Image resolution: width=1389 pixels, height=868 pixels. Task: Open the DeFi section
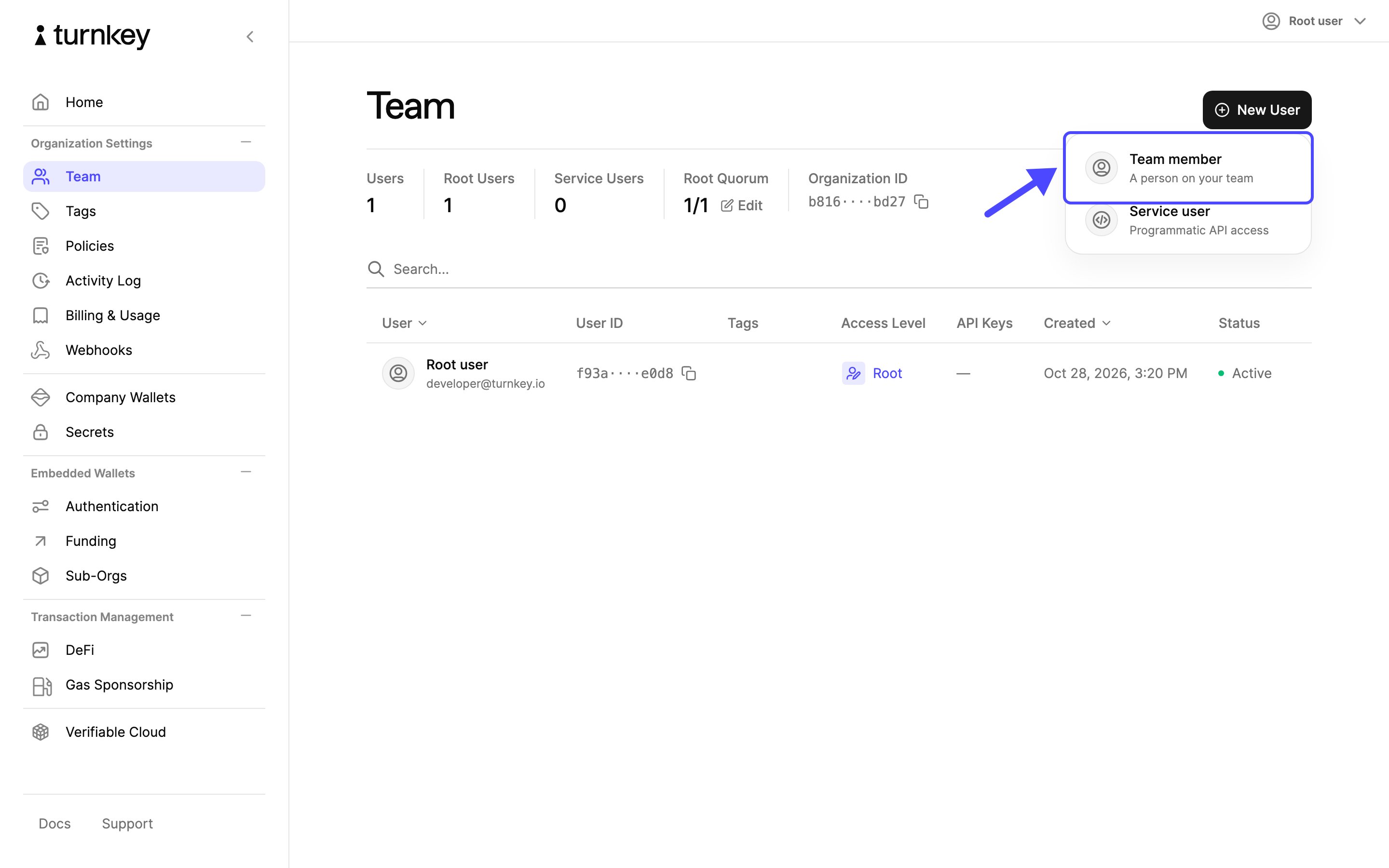pyautogui.click(x=144, y=650)
